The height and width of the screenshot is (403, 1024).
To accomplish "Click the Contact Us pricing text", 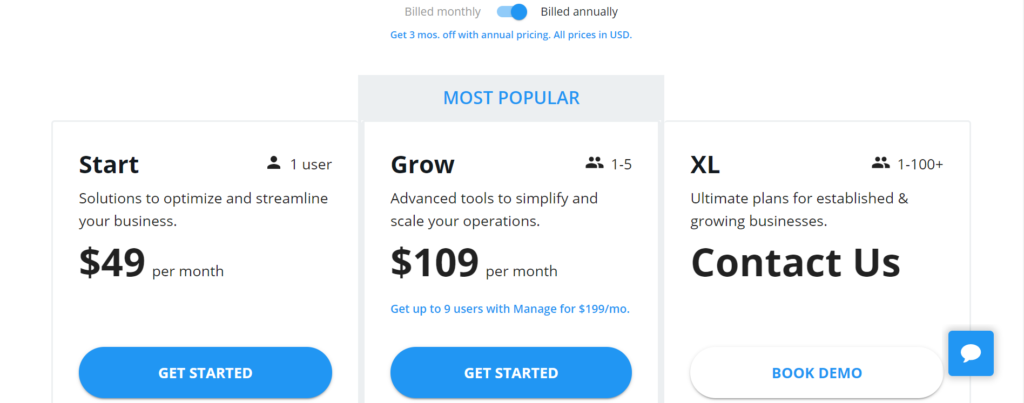I will pos(795,263).
